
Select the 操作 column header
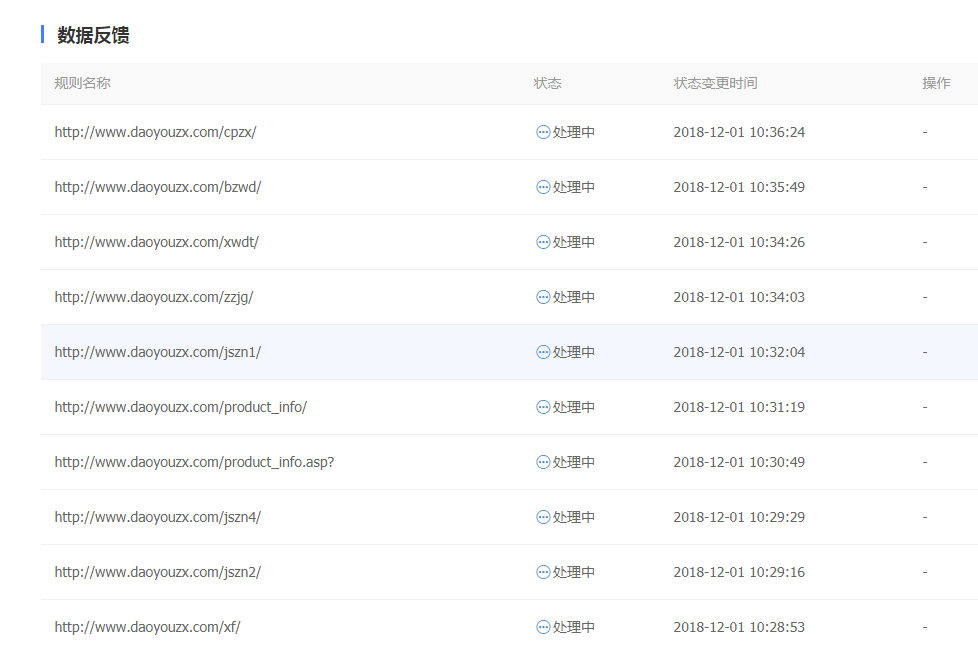(936, 83)
